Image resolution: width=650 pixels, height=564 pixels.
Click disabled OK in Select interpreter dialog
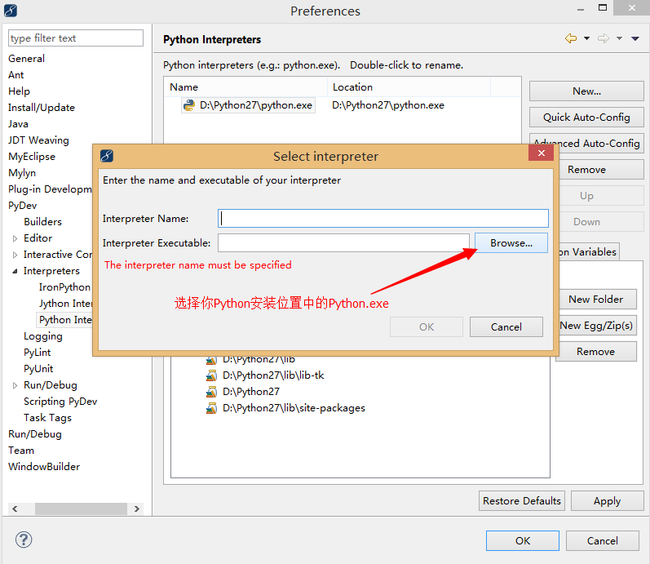pos(426,327)
